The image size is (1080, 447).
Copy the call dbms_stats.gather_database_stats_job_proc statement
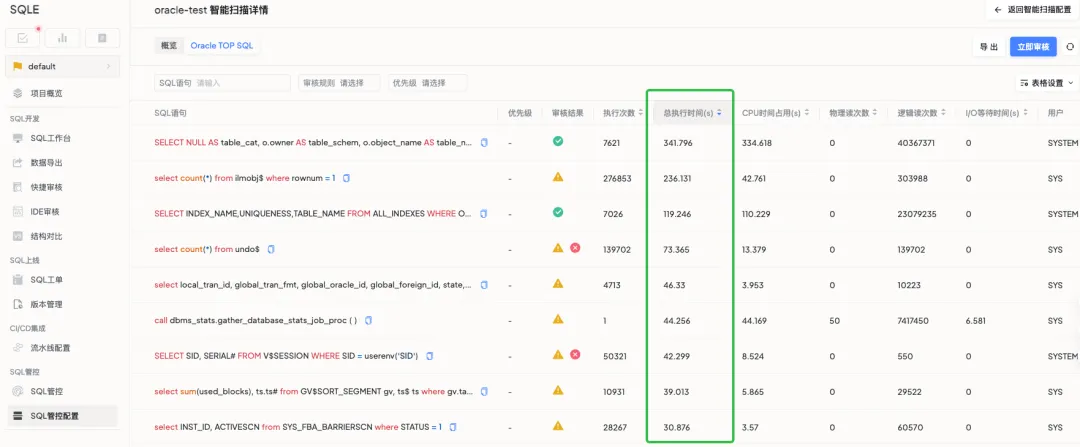point(368,320)
